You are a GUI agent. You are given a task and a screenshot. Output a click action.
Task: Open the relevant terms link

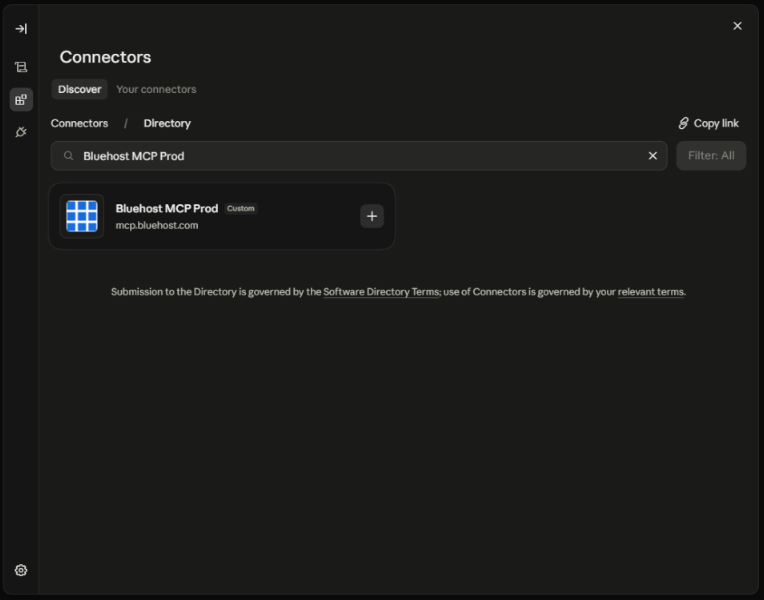point(651,292)
